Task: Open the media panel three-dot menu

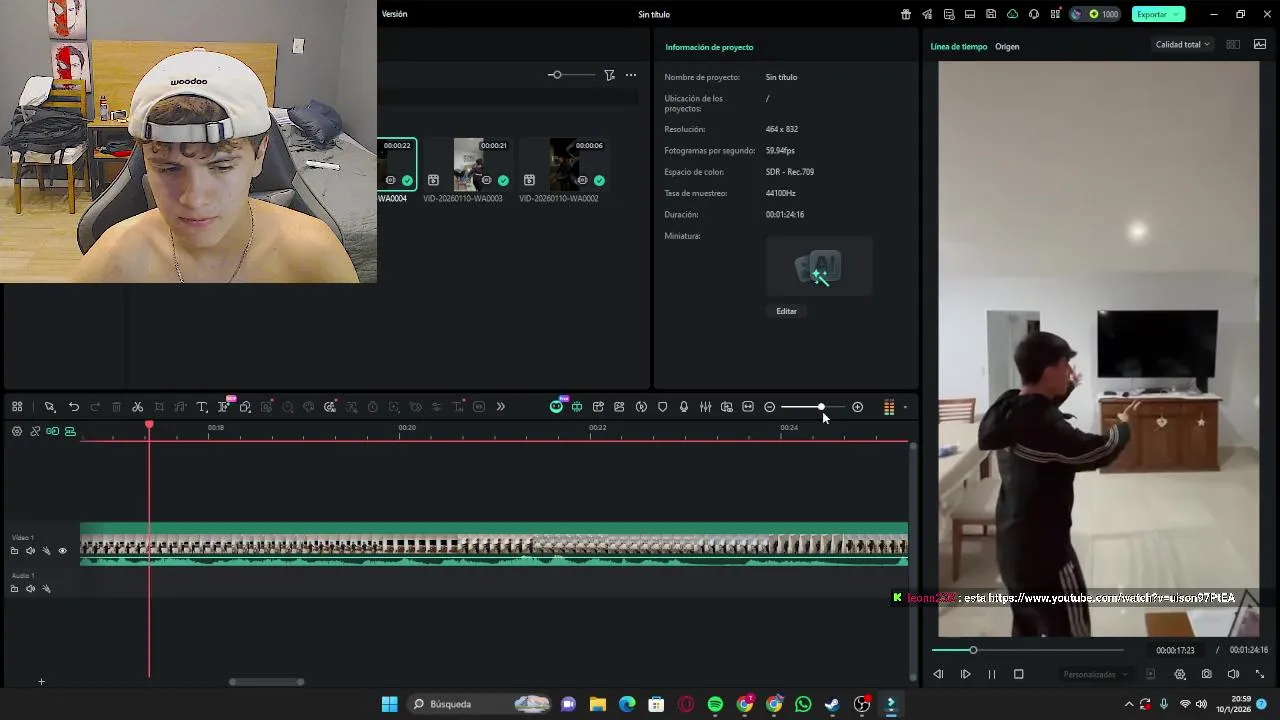Action: pyautogui.click(x=631, y=75)
